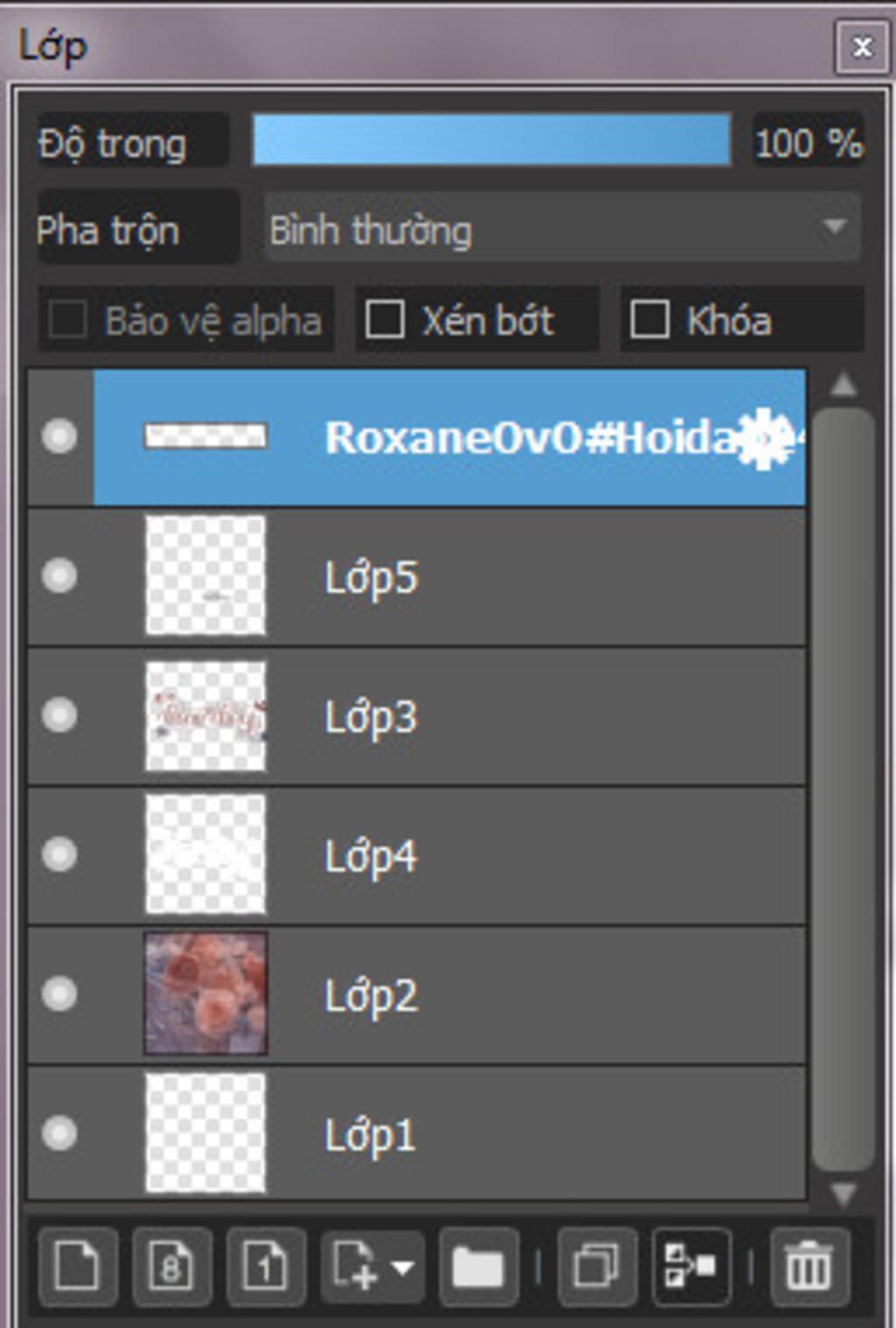Create a new layer folder
The width and height of the screenshot is (896, 1328).
[479, 1266]
